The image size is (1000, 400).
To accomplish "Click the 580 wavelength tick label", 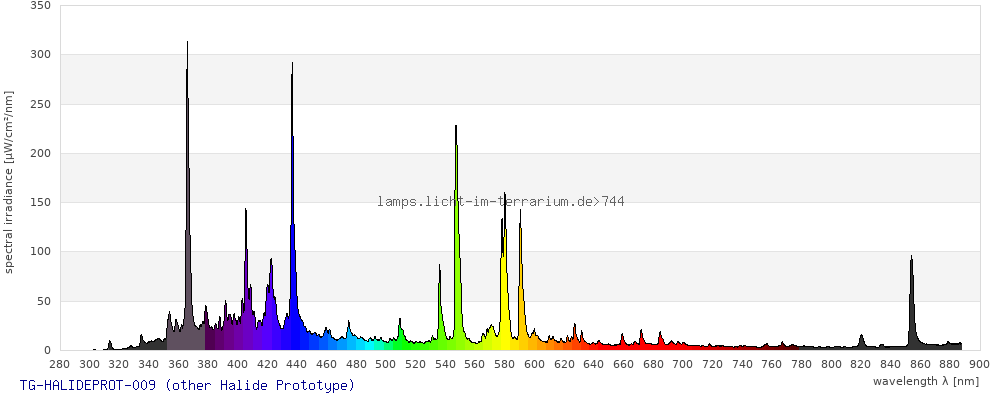I will click(x=505, y=364).
